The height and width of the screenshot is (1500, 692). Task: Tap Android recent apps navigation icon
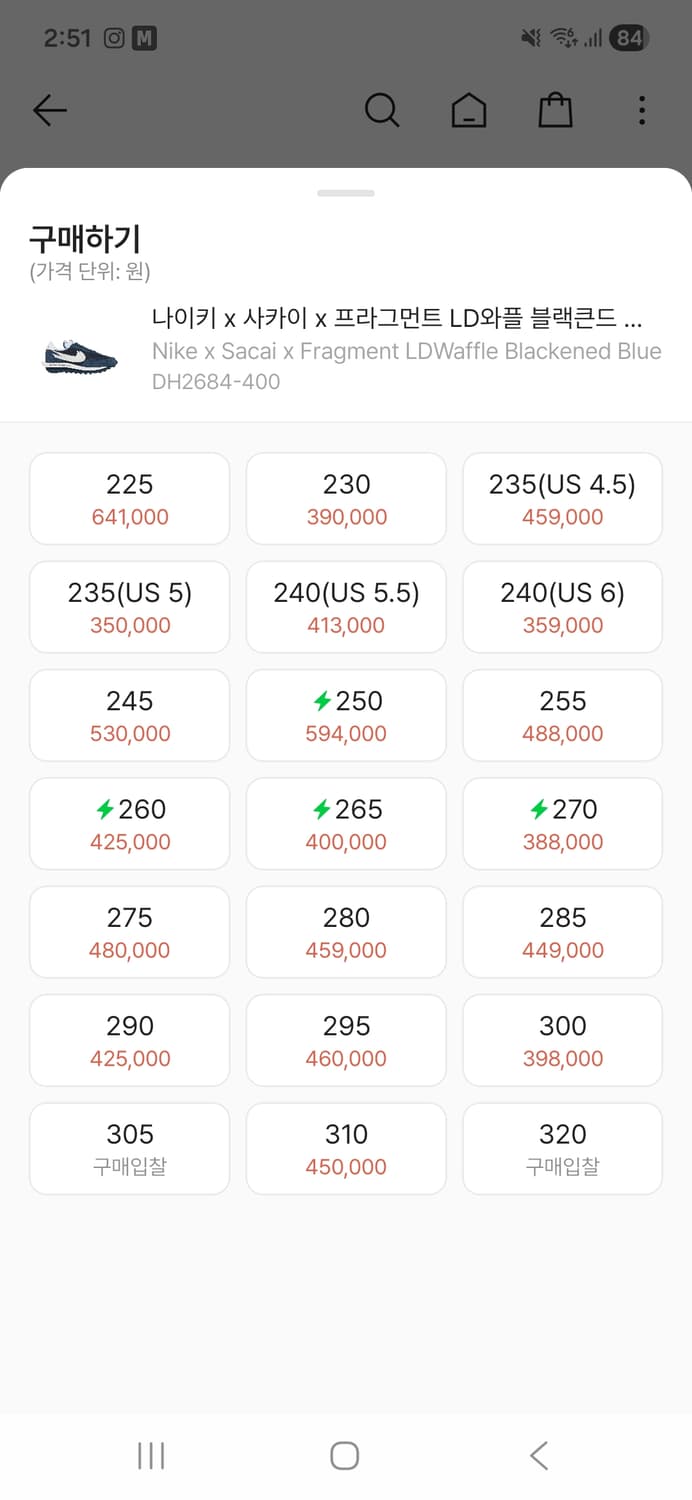click(x=151, y=1455)
